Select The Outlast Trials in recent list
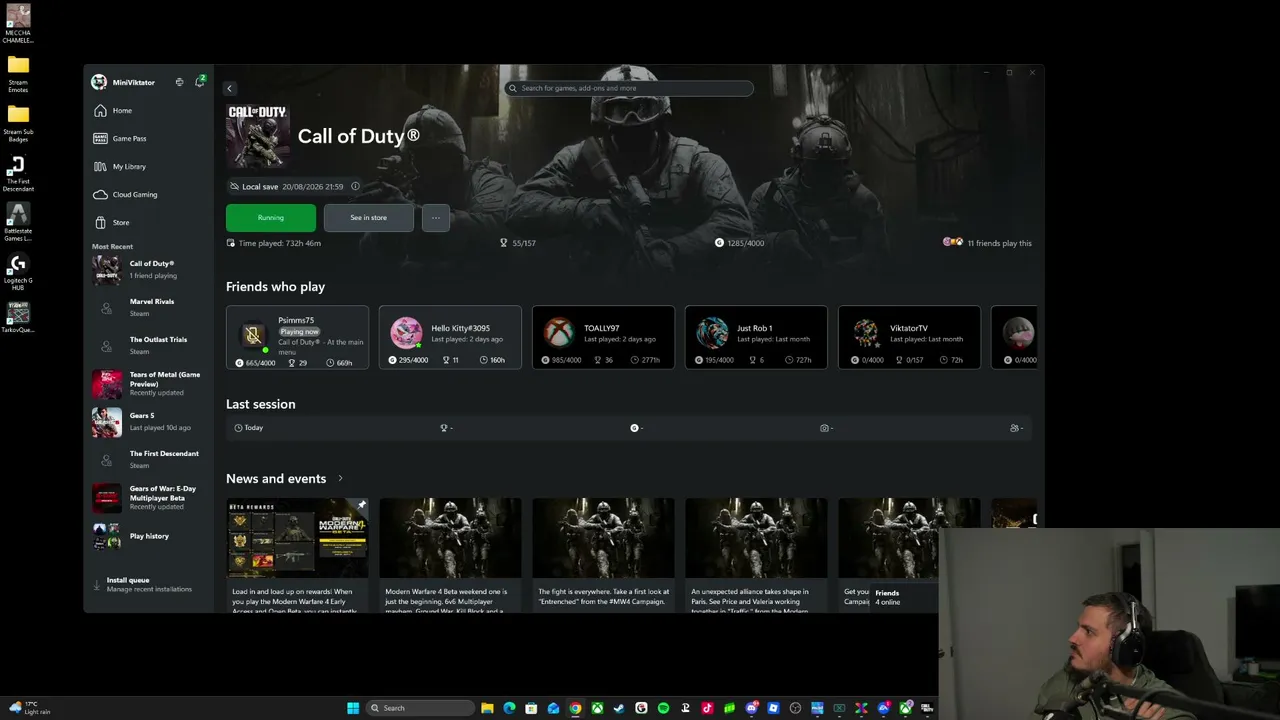1280x720 pixels. tap(148, 346)
